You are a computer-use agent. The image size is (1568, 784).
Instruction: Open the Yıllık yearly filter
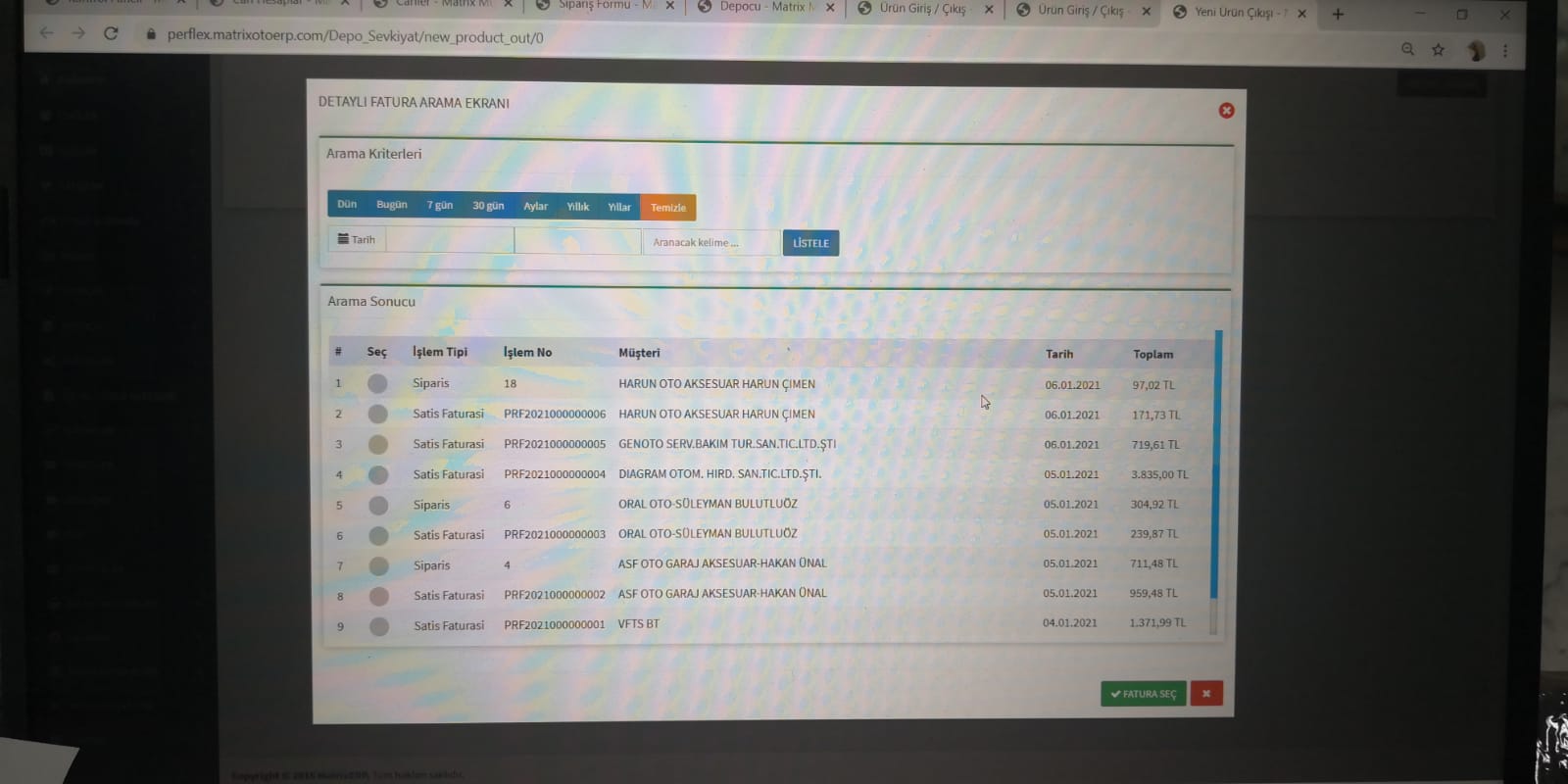578,207
